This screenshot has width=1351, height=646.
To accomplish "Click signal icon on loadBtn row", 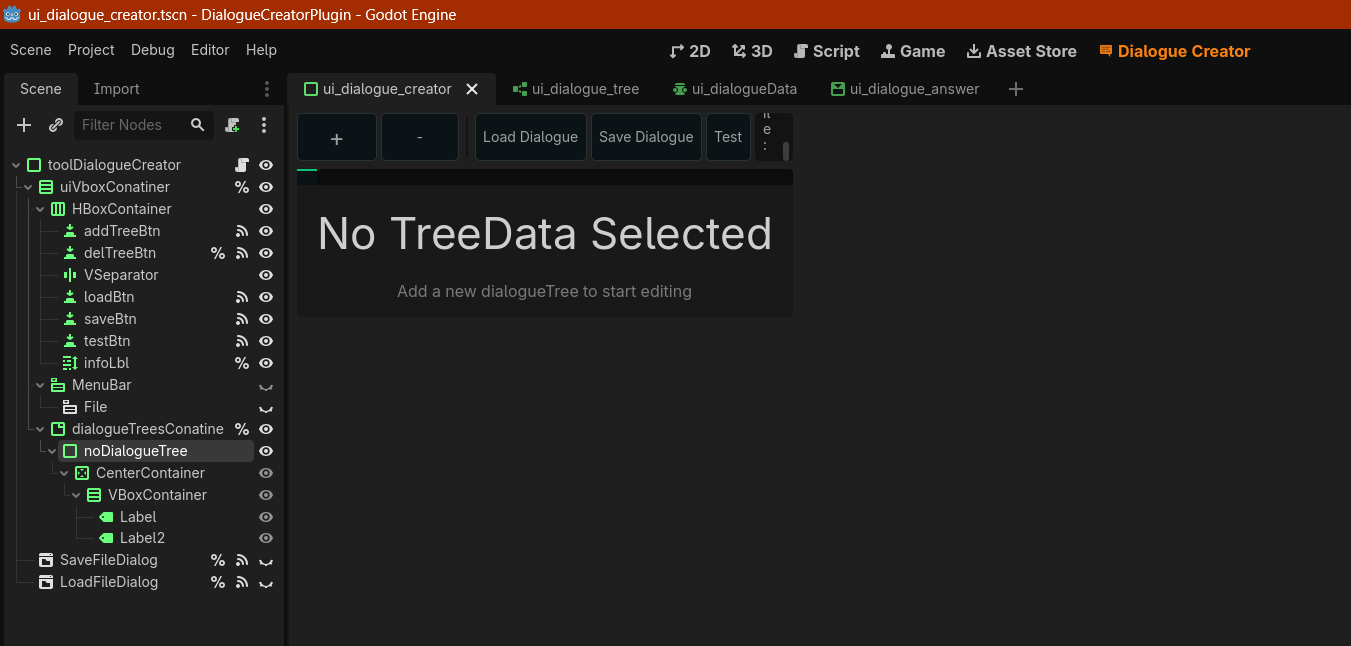I will [x=241, y=297].
